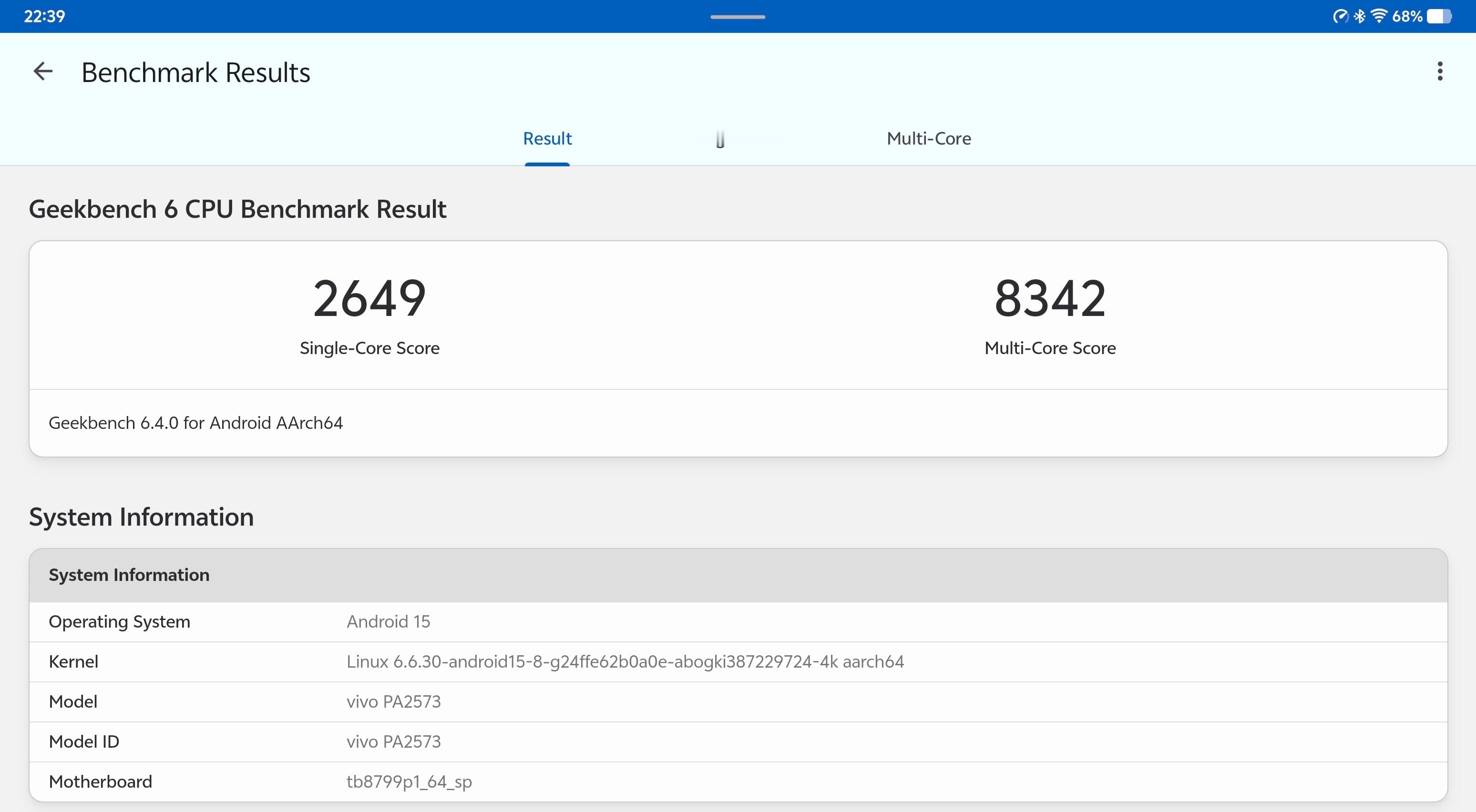This screenshot has height=812, width=1476.
Task: Tap the Linux 6.6.30 kernel version value
Action: coord(625,662)
